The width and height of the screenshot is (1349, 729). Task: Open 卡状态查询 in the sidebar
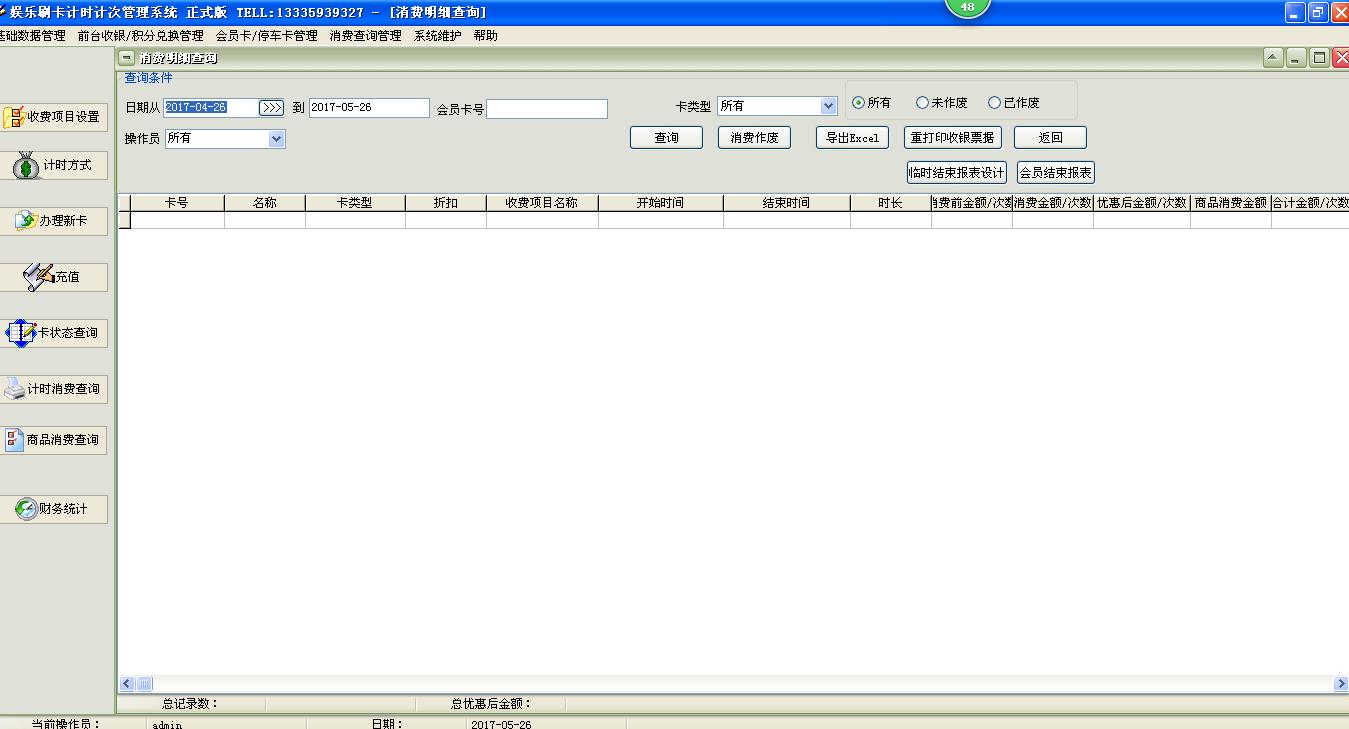point(54,333)
